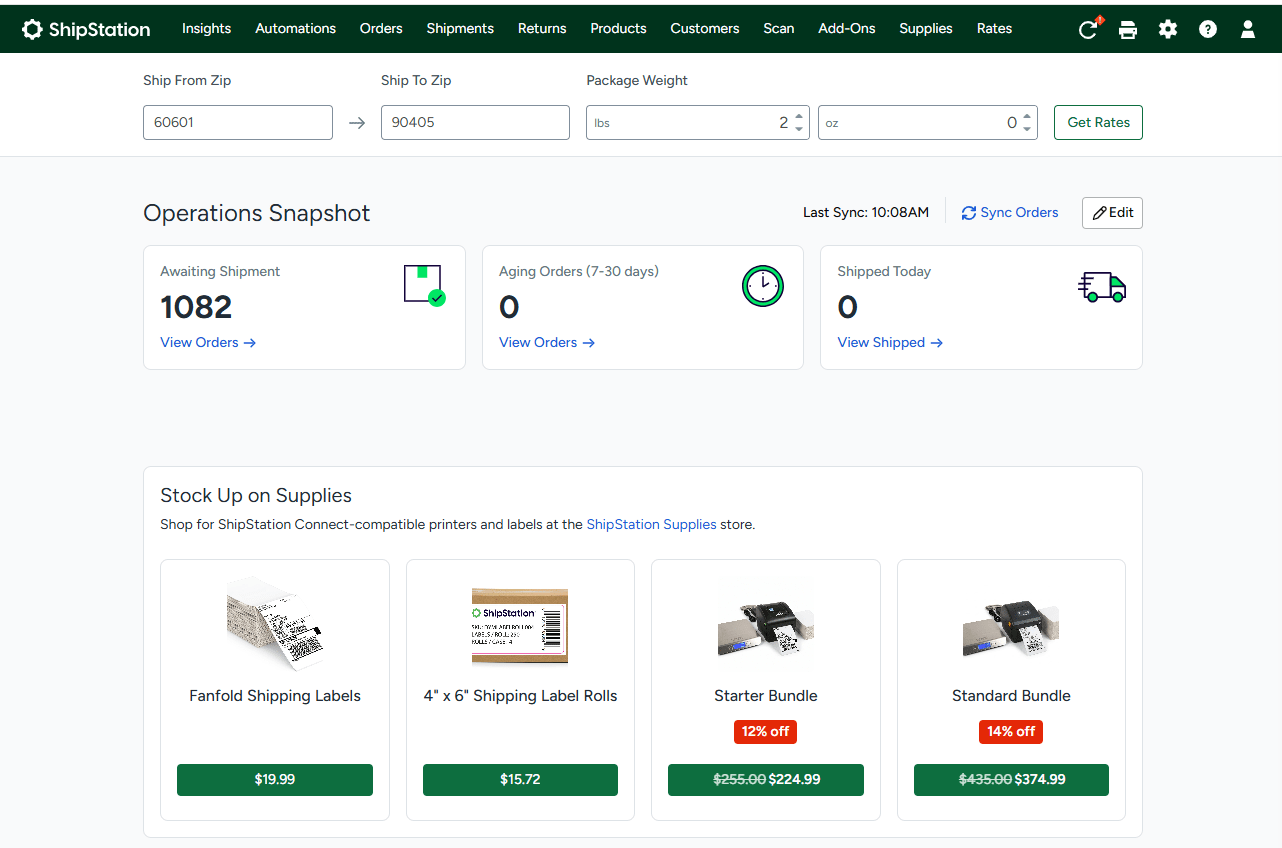This screenshot has width=1282, height=848.
Task: Open the printer icon in the header
Action: [1128, 29]
